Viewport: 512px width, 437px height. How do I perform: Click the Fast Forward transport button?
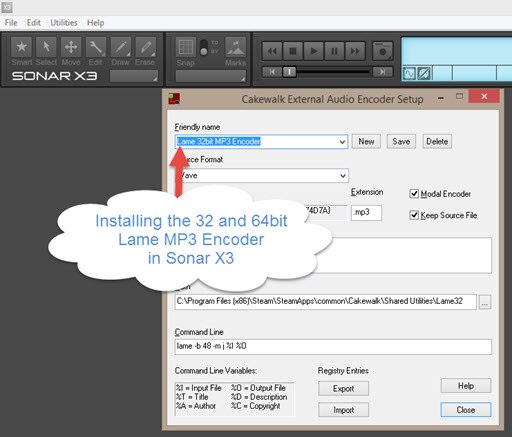click(x=355, y=51)
